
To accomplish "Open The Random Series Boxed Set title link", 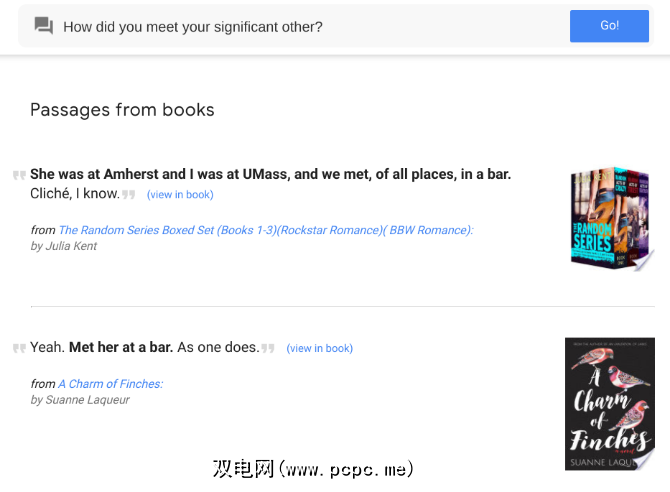I will 265,230.
